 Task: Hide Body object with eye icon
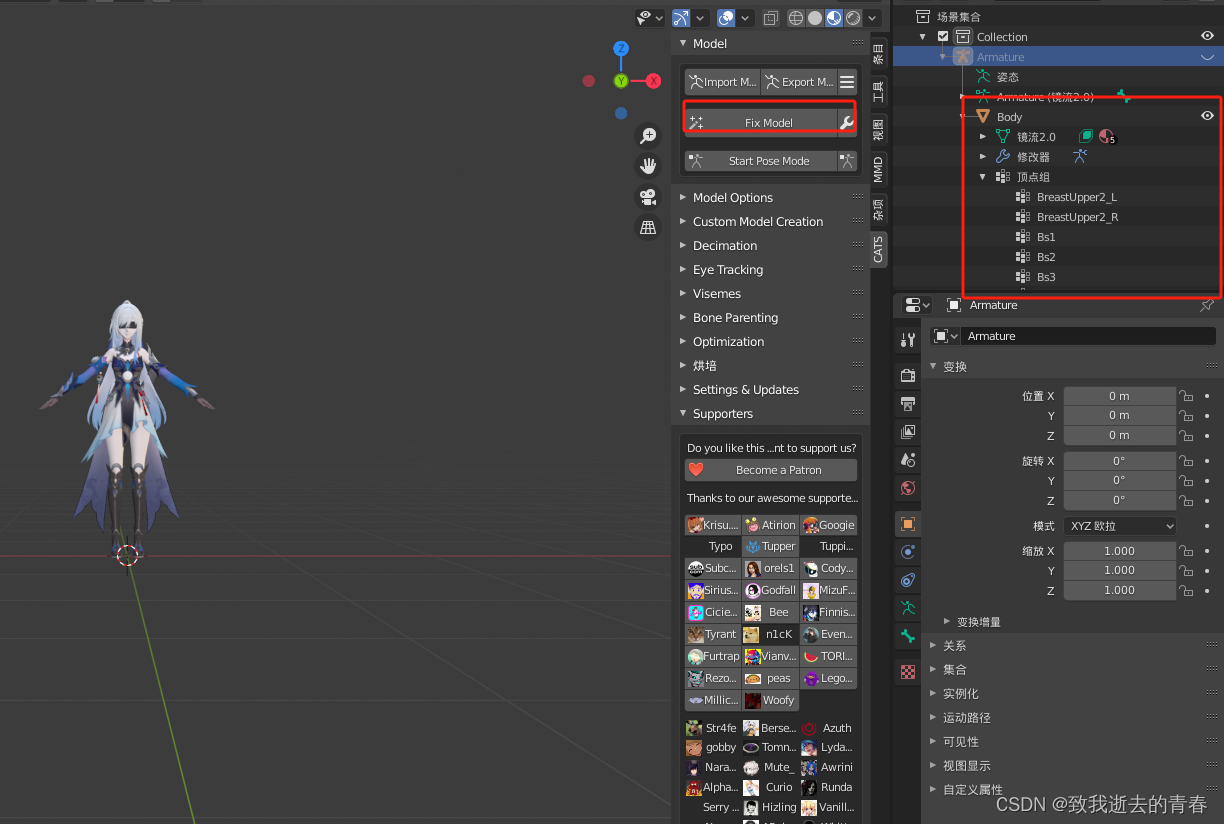1207,116
